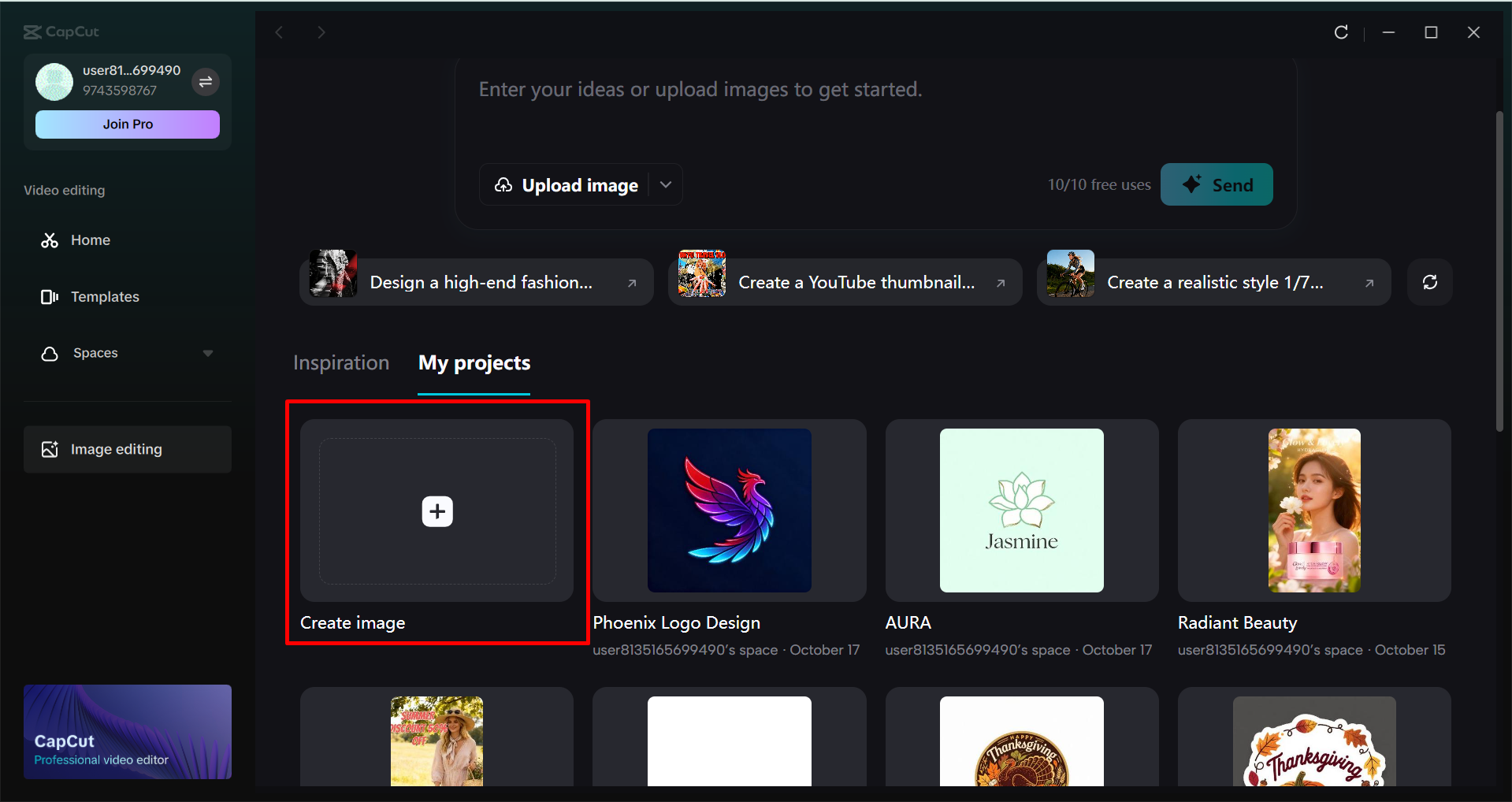Click the fashion suggestion thumbnail image
The image size is (1512, 802).
[333, 273]
